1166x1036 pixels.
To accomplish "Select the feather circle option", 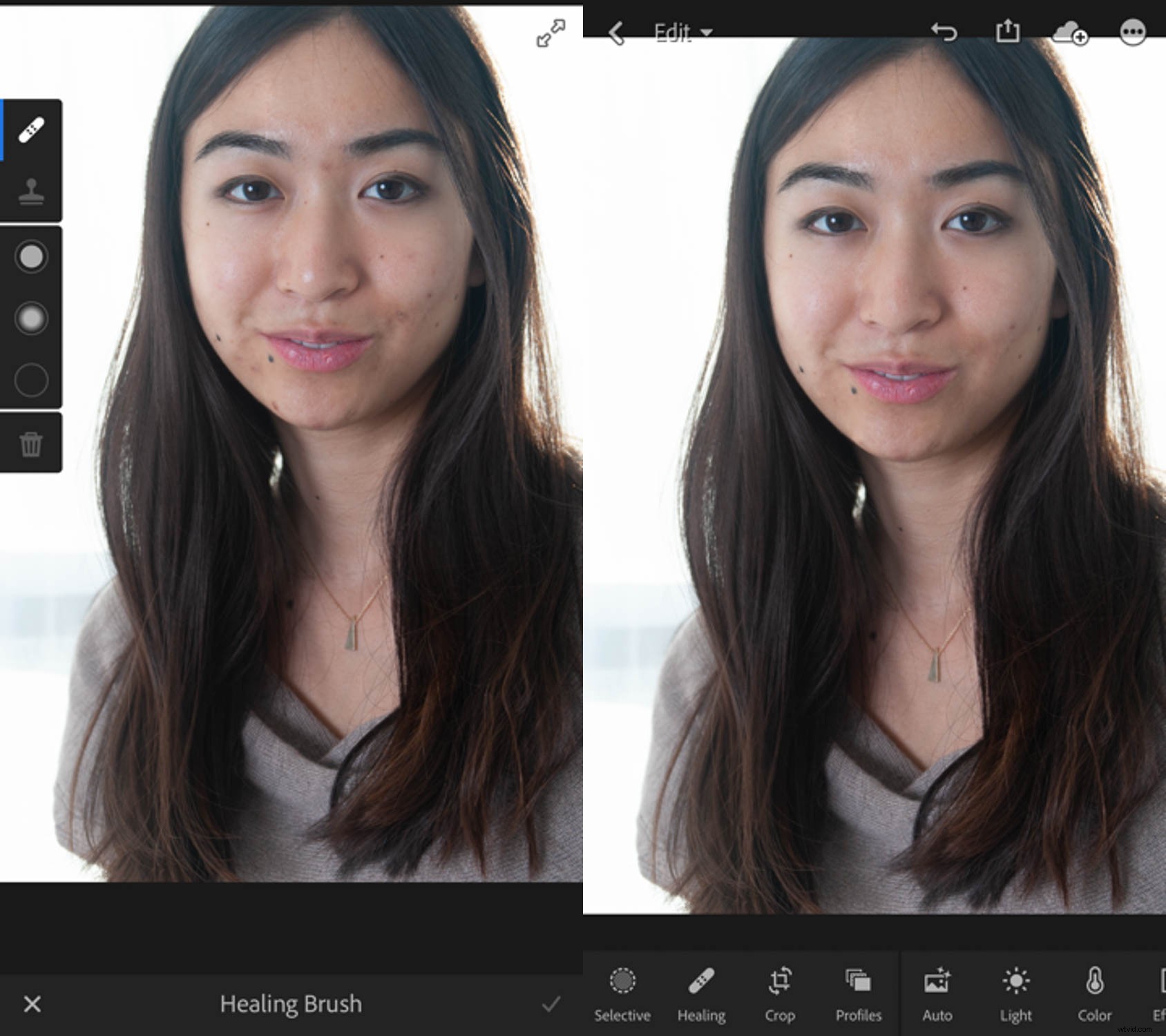I will pyautogui.click(x=30, y=318).
